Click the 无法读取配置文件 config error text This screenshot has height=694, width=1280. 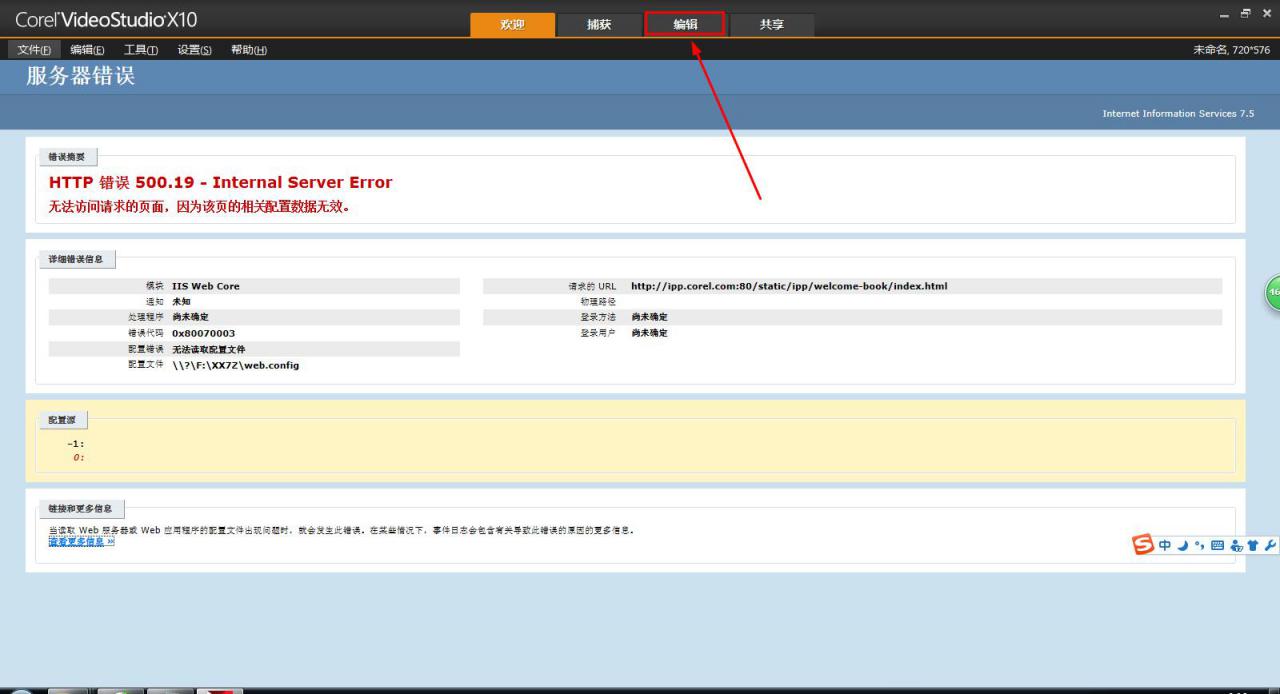click(x=208, y=349)
